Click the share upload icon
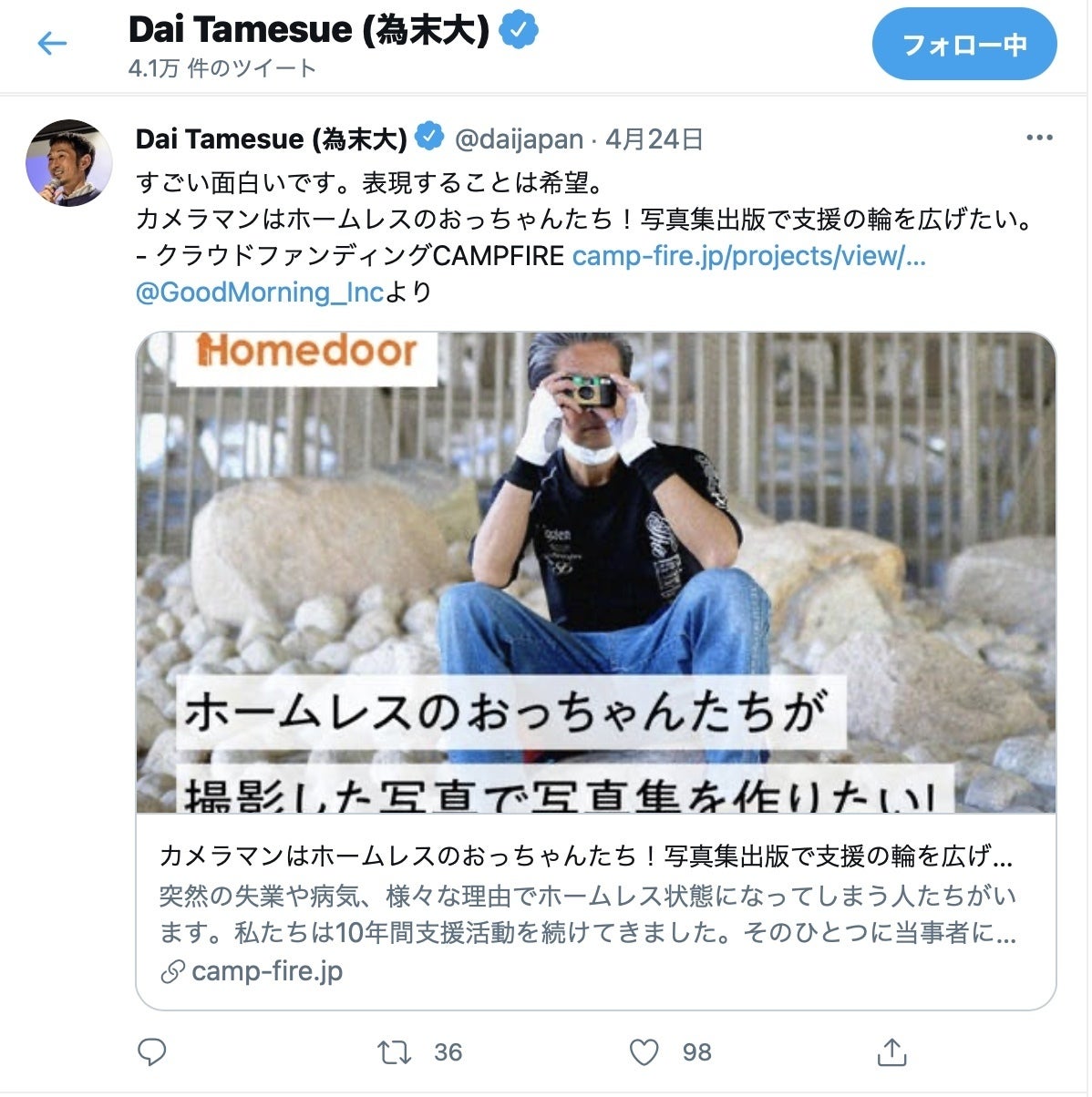The width and height of the screenshot is (1092, 1097). 891,1051
